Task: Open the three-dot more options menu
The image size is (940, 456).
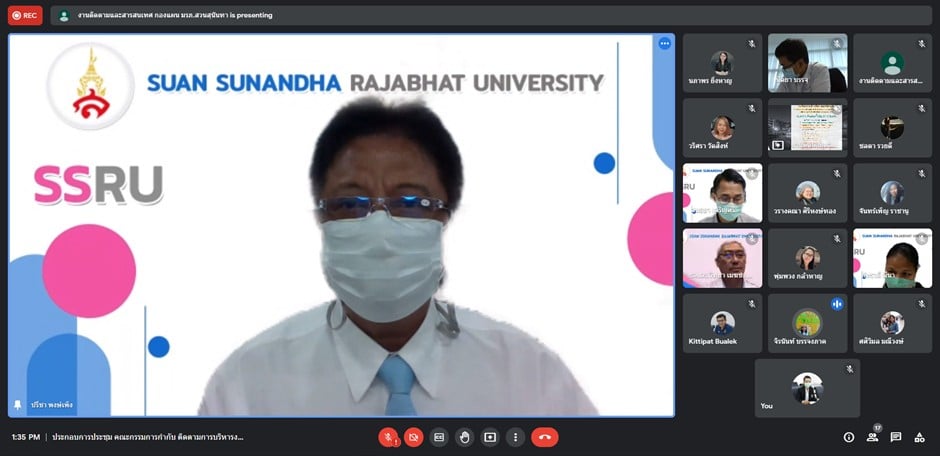Action: (x=515, y=437)
